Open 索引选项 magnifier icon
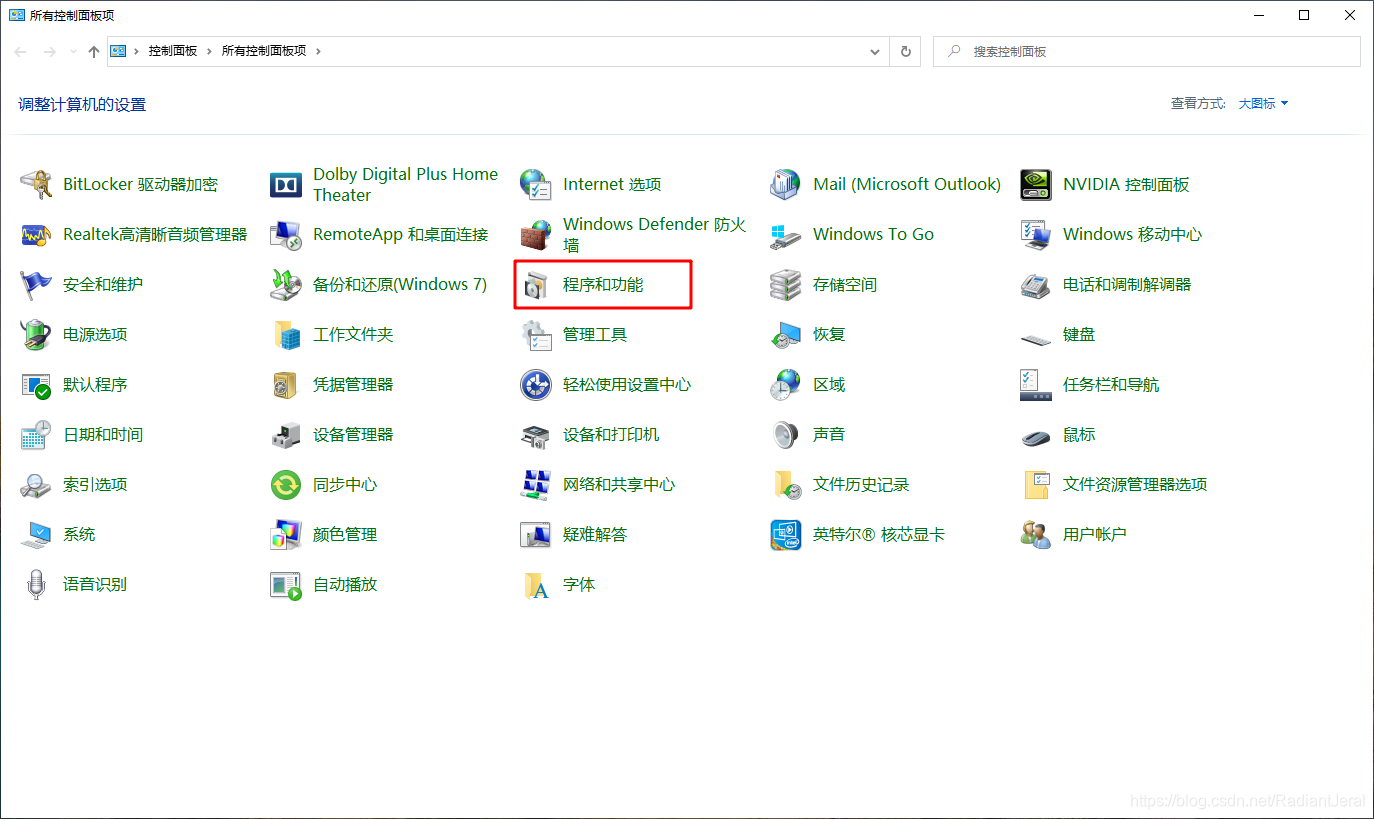This screenshot has height=819, width=1374. coord(36,484)
